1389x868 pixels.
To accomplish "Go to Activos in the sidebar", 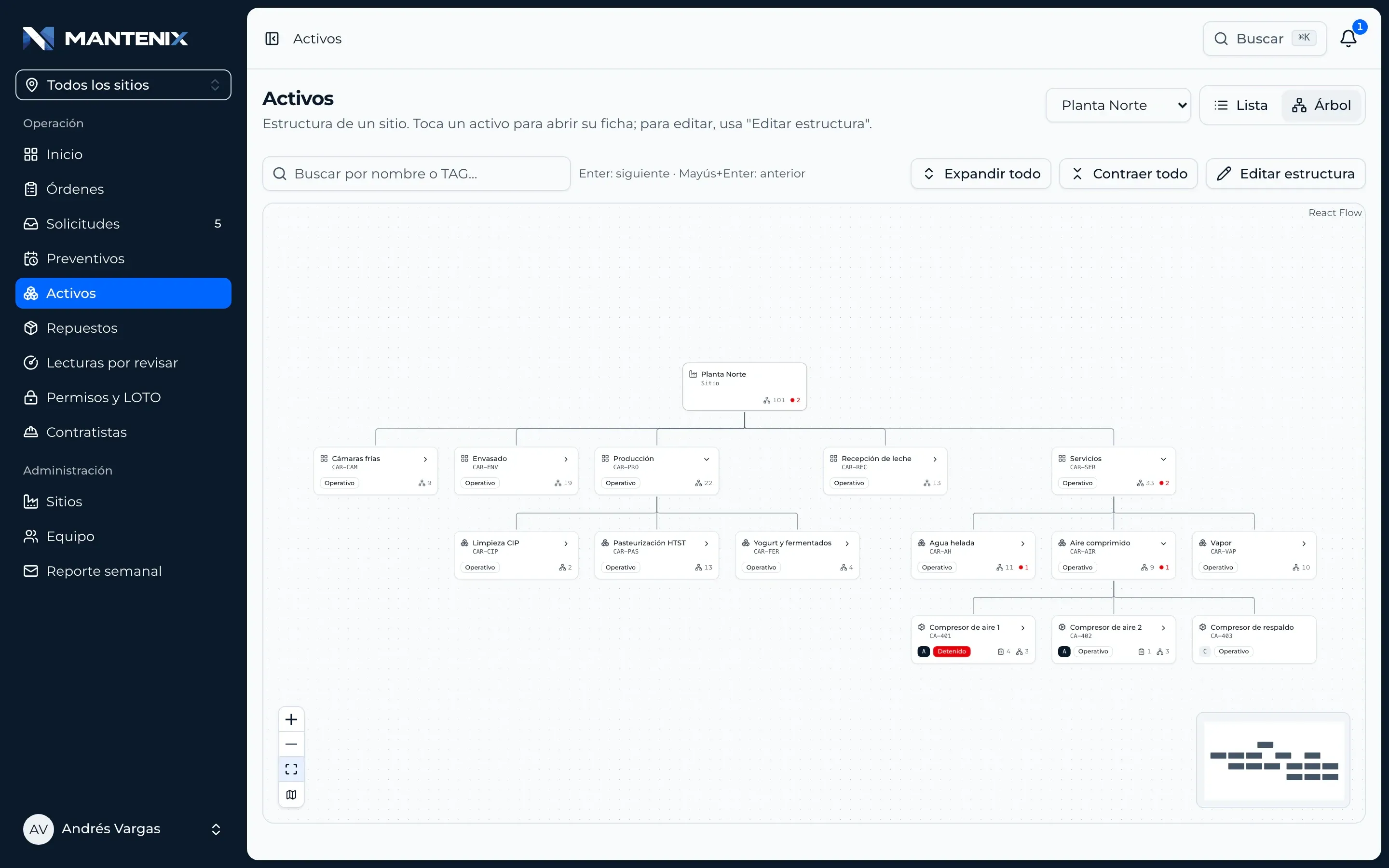I will coord(123,293).
